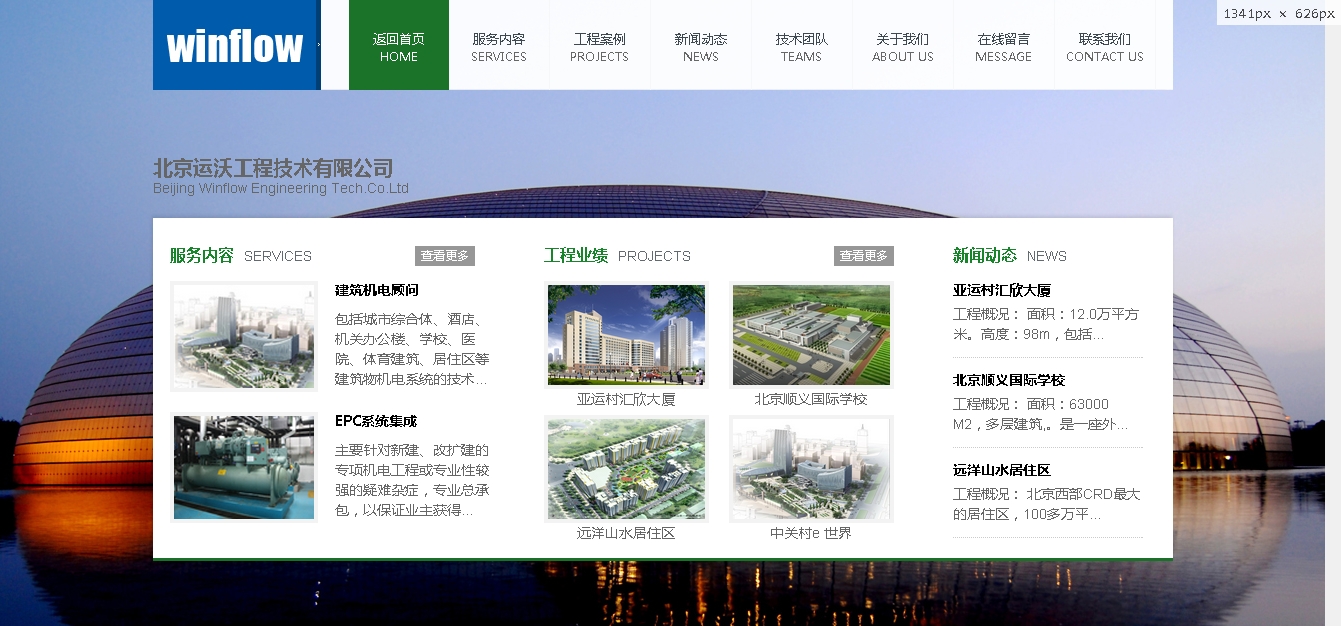View 亚运村汇欣大厦 project thumbnail
This screenshot has width=1341, height=626.
(x=626, y=335)
